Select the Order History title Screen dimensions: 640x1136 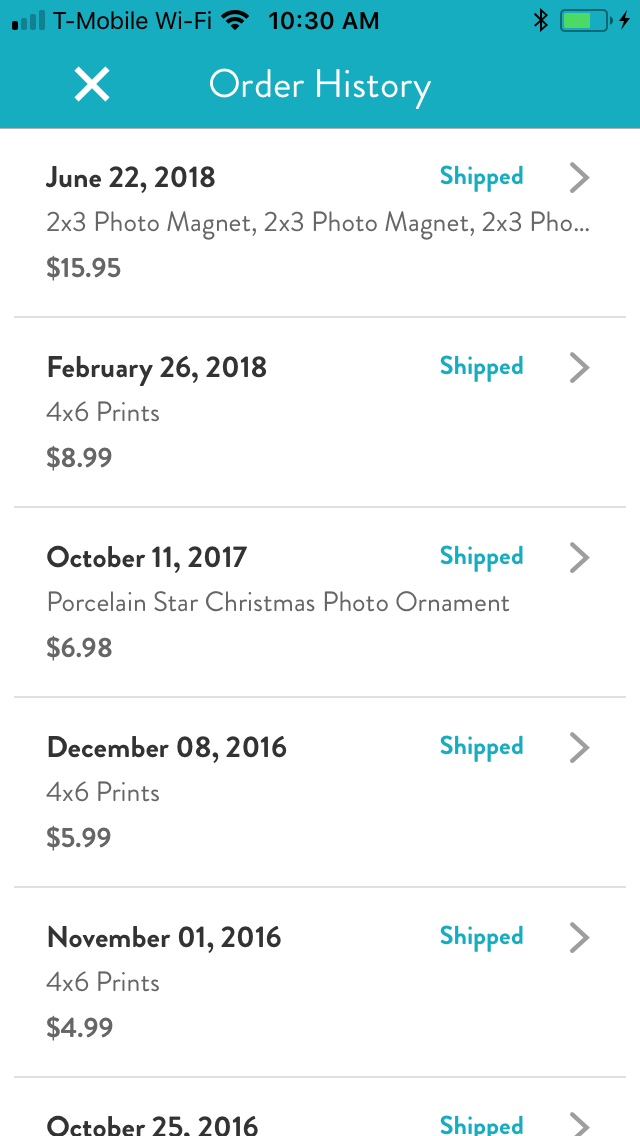[x=319, y=85]
